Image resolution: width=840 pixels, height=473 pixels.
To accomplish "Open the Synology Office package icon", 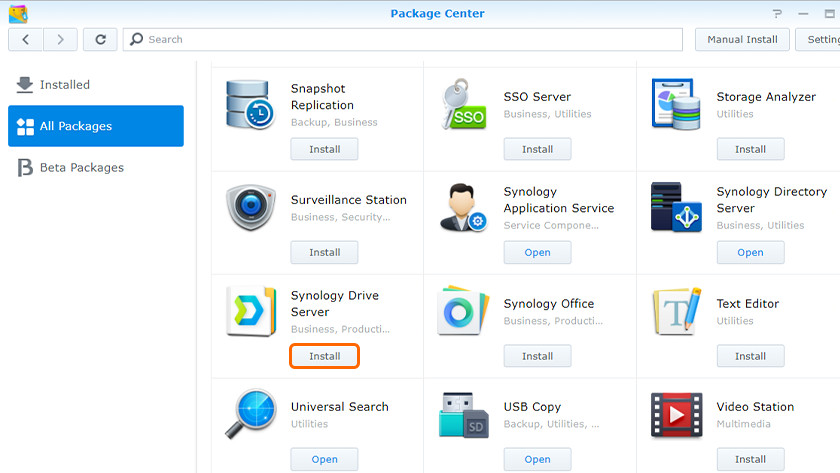I will tap(463, 311).
